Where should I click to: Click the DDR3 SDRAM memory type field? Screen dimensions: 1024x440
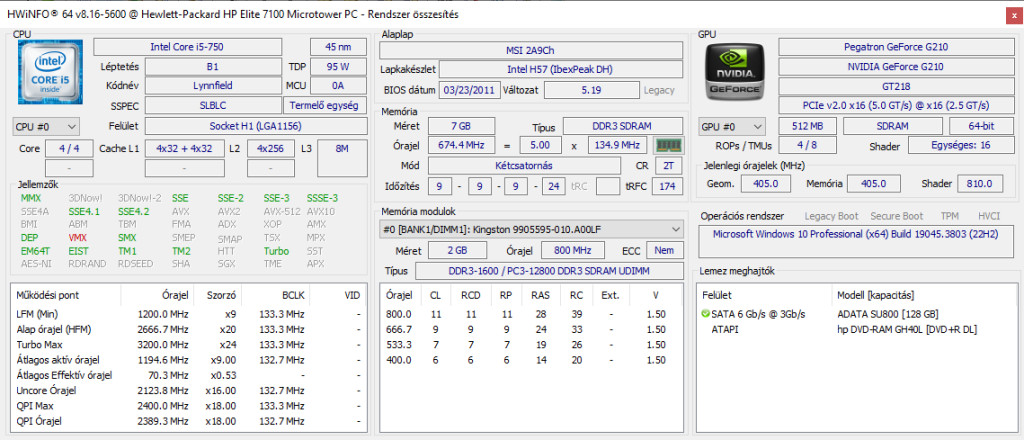point(623,126)
